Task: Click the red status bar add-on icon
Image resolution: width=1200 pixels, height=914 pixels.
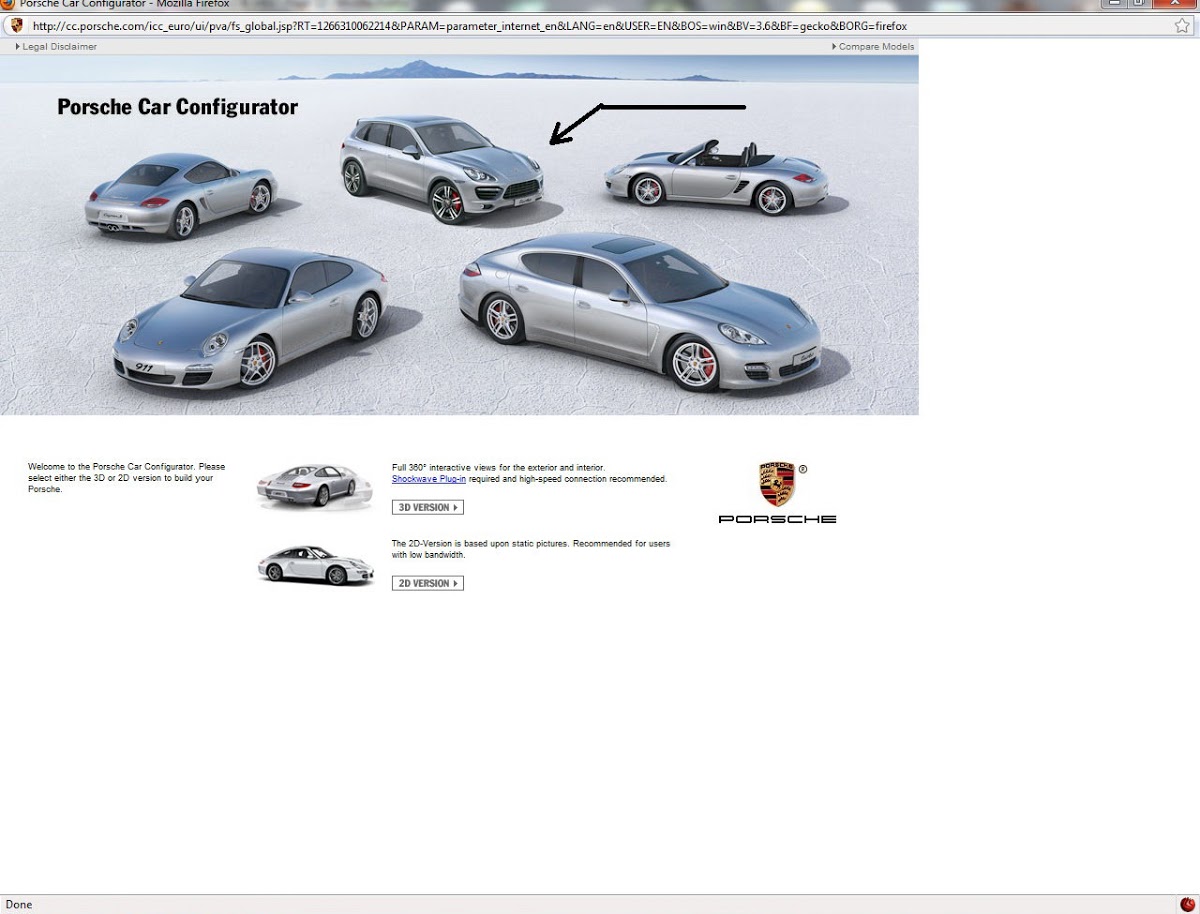Action: click(x=1187, y=904)
